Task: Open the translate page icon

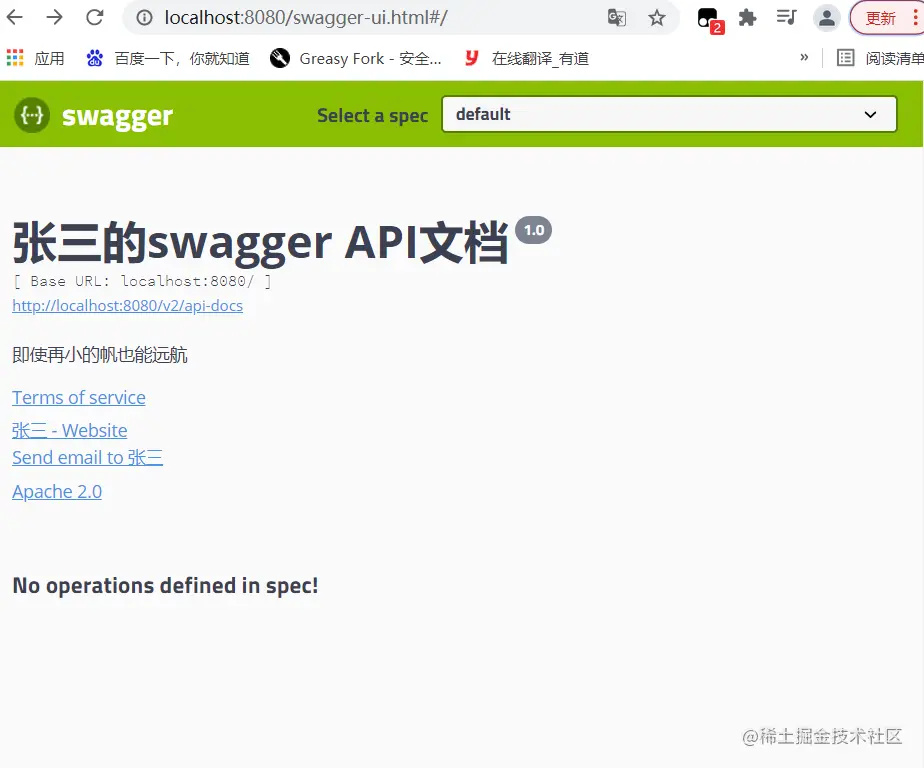Action: (x=617, y=18)
